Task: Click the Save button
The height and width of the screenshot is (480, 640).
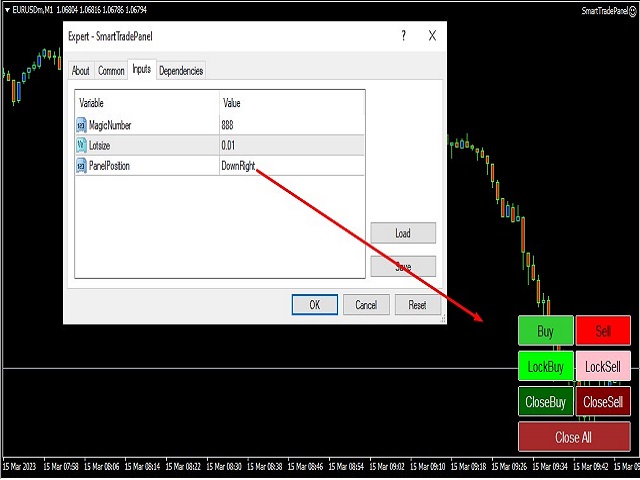Action: [403, 267]
